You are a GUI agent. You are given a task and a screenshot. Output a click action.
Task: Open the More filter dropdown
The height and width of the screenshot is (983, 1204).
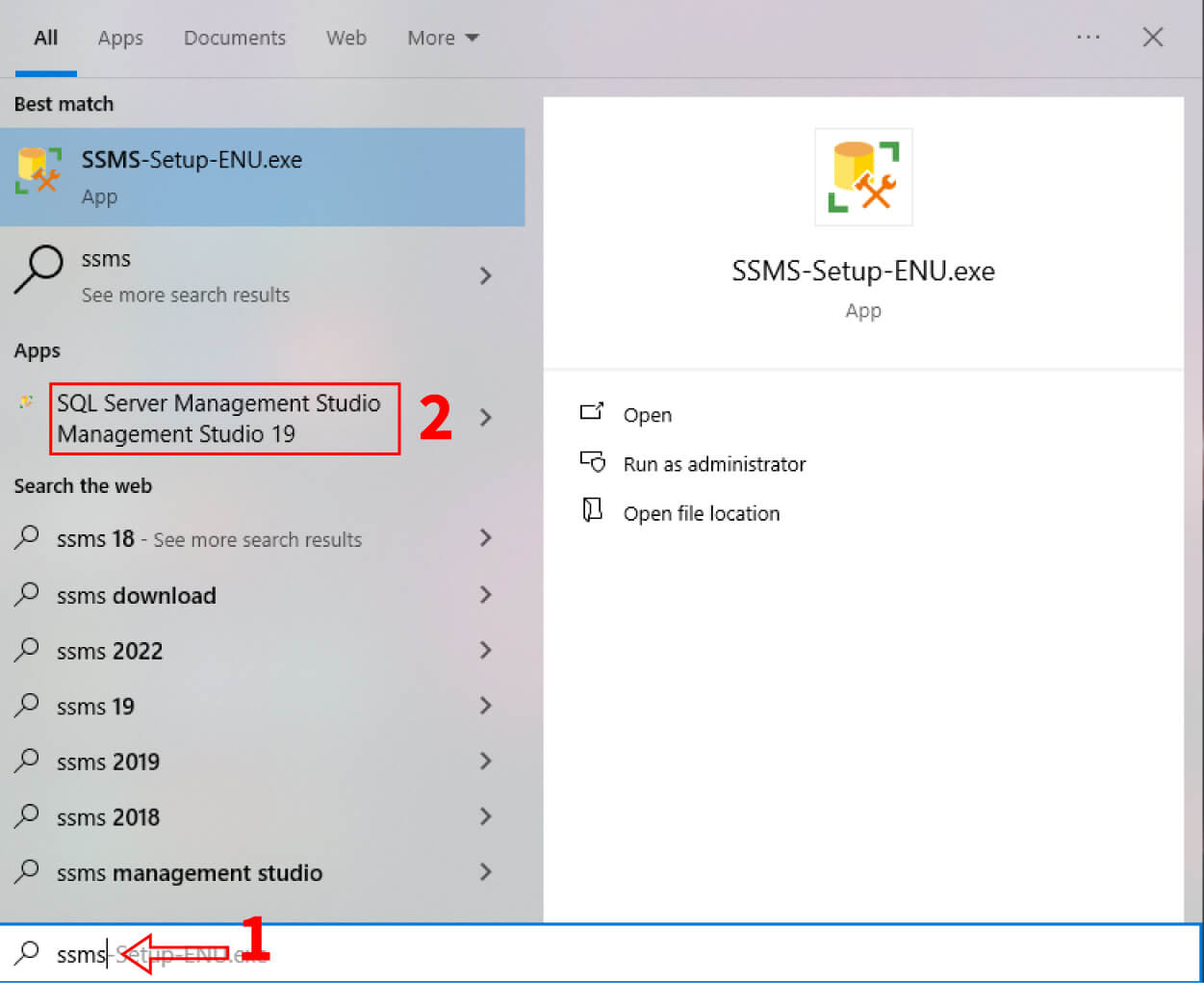pos(442,38)
